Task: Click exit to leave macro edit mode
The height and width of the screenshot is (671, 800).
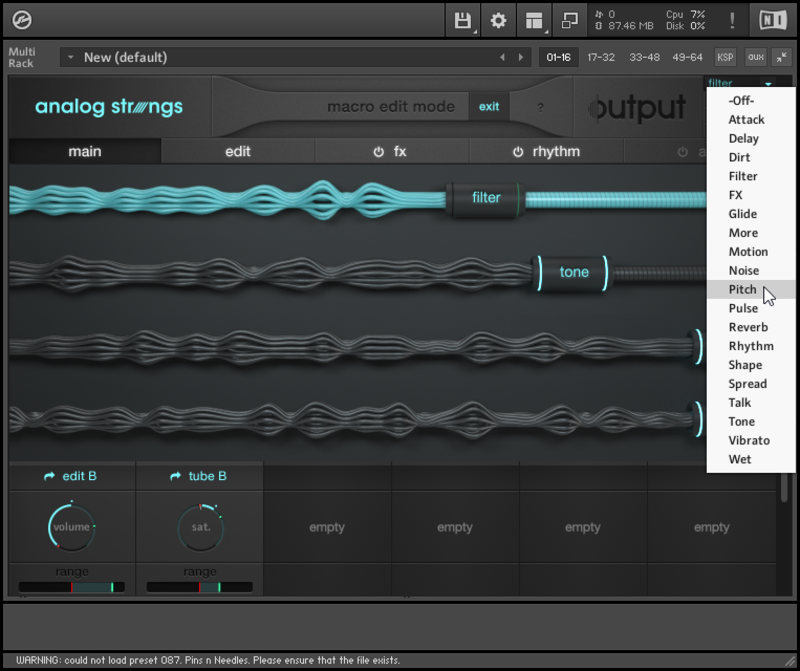Action: (489, 107)
